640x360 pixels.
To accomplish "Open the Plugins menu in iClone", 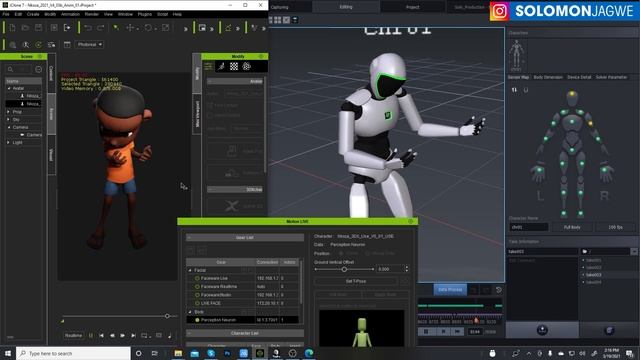I will (x=144, y=14).
